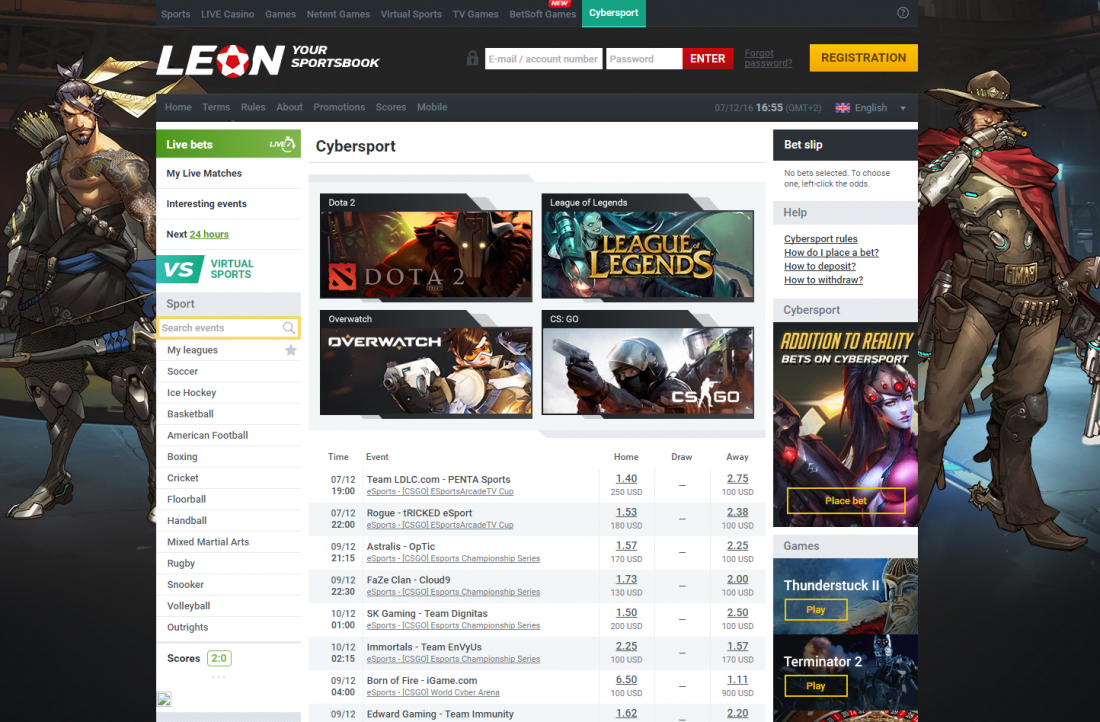Image resolution: width=1100 pixels, height=722 pixels.
Task: Switch to the Netent Games tab
Action: click(x=338, y=14)
